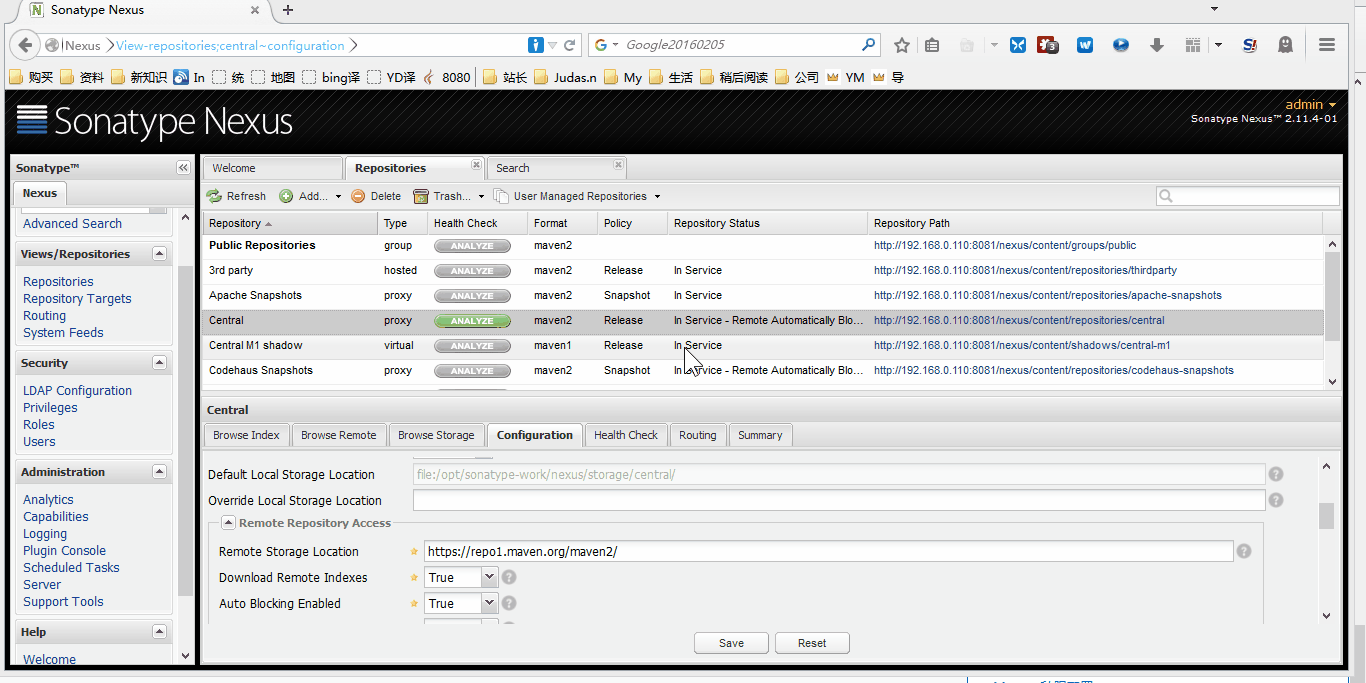1366x683 pixels.
Task: Open the Scheduled Tasks link
Action: point(71,567)
